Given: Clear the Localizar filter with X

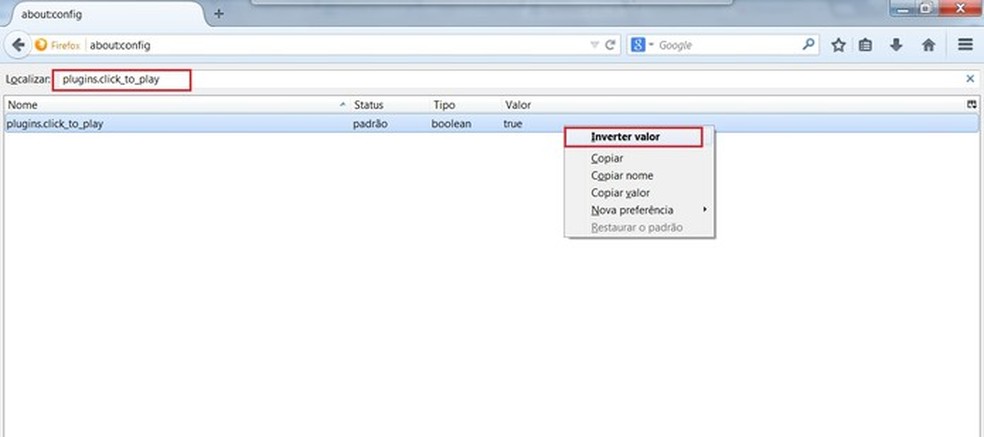Looking at the screenshot, I should 970,79.
